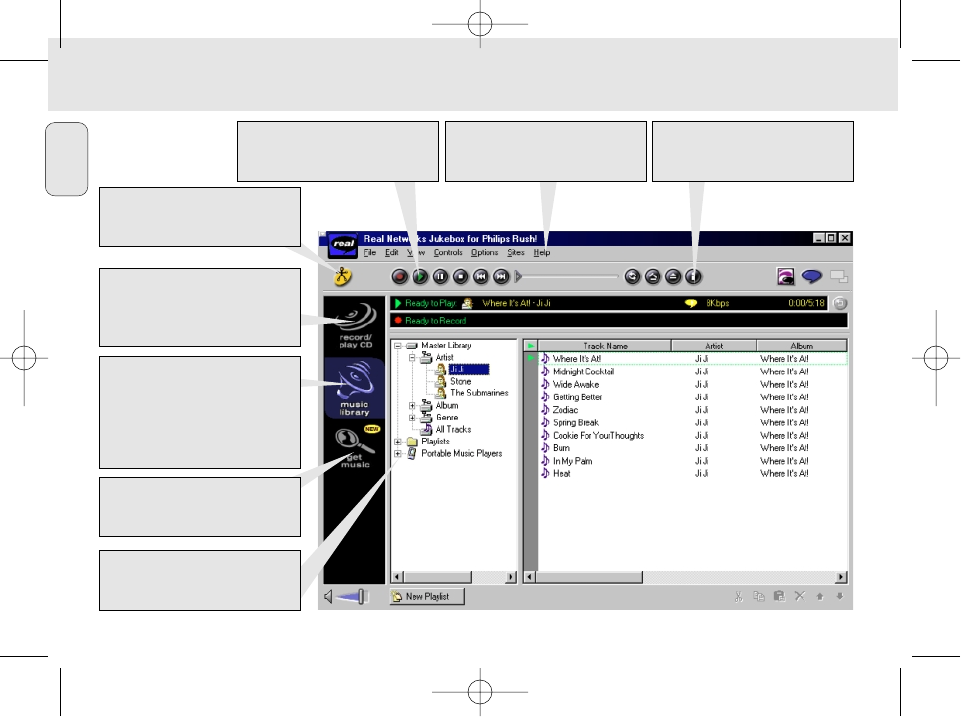Viewport: 961px width, 717px height.
Task: Toggle the shuffle play button
Action: pyautogui.click(x=652, y=277)
